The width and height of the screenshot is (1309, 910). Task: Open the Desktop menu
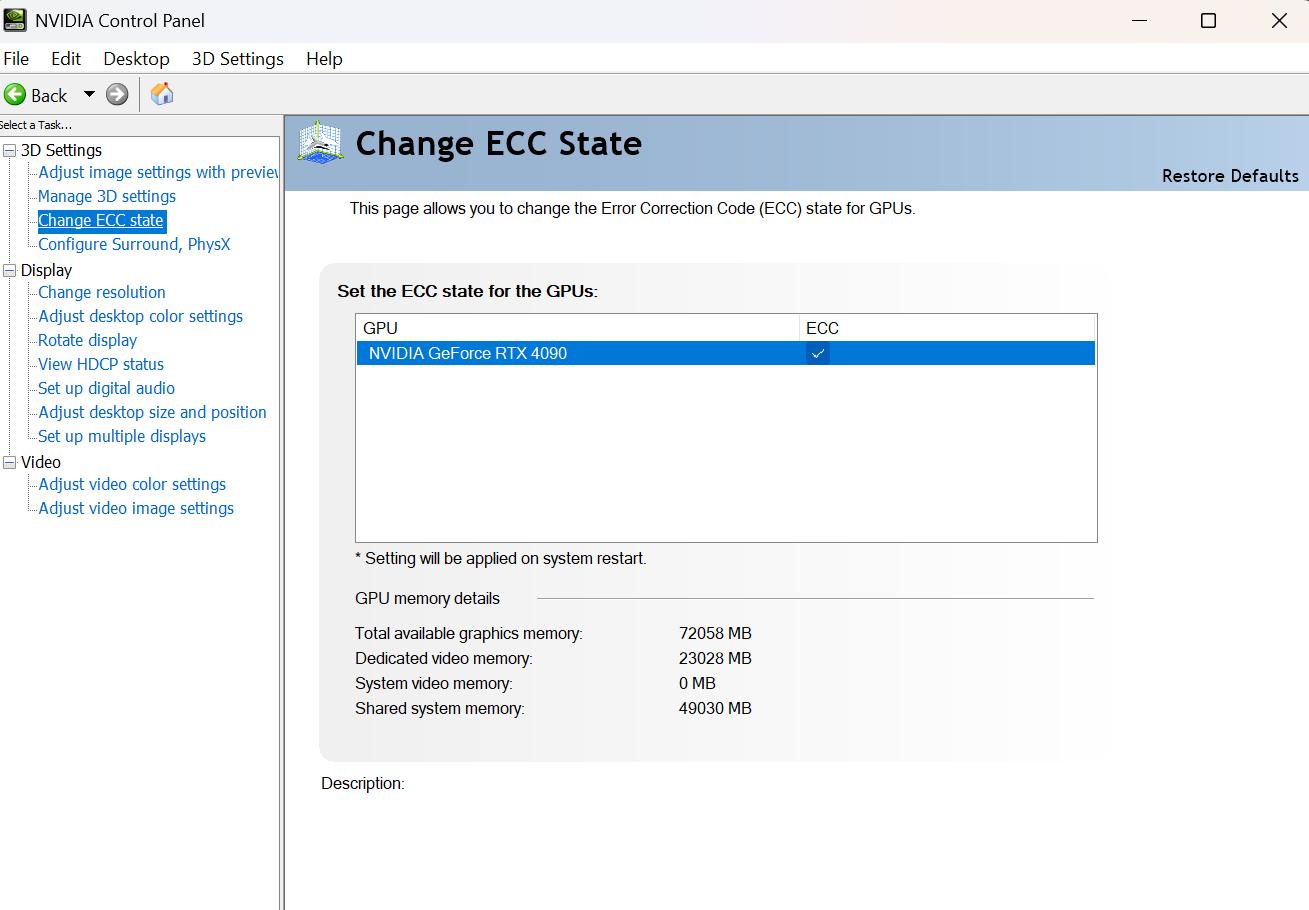click(137, 59)
